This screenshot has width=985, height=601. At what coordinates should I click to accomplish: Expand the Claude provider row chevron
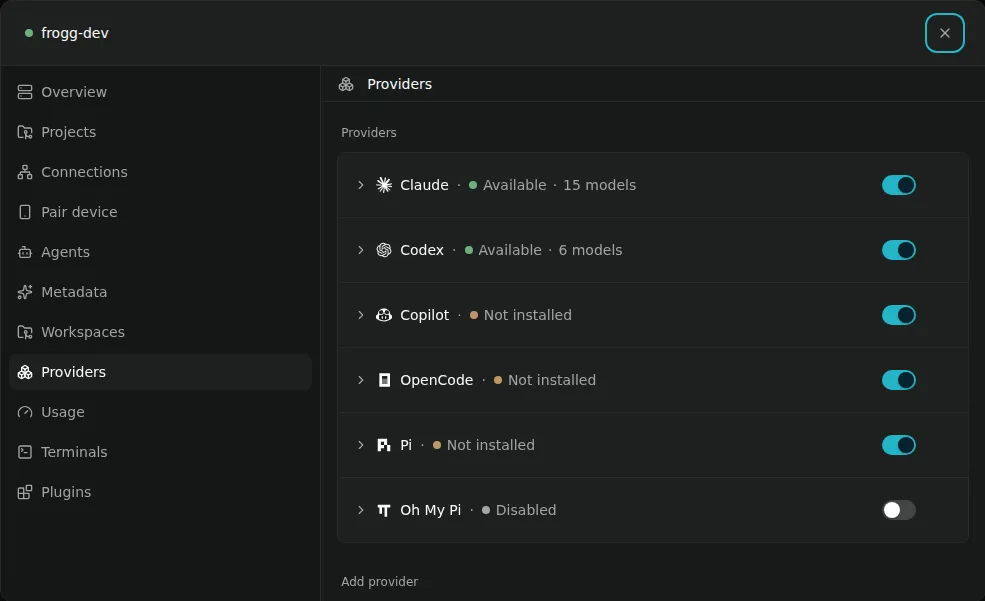click(x=361, y=185)
